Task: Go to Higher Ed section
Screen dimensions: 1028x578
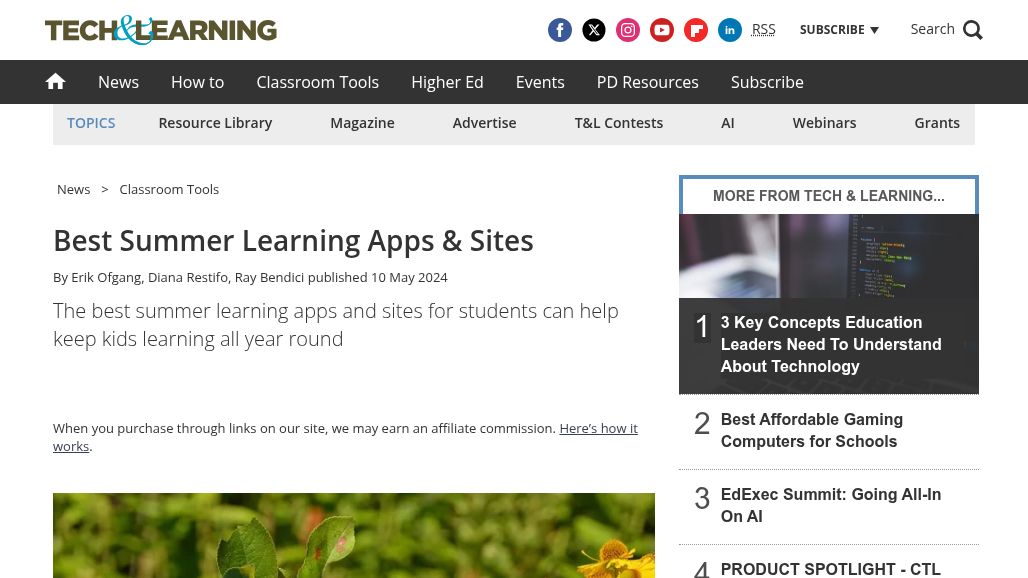Action: click(x=447, y=82)
